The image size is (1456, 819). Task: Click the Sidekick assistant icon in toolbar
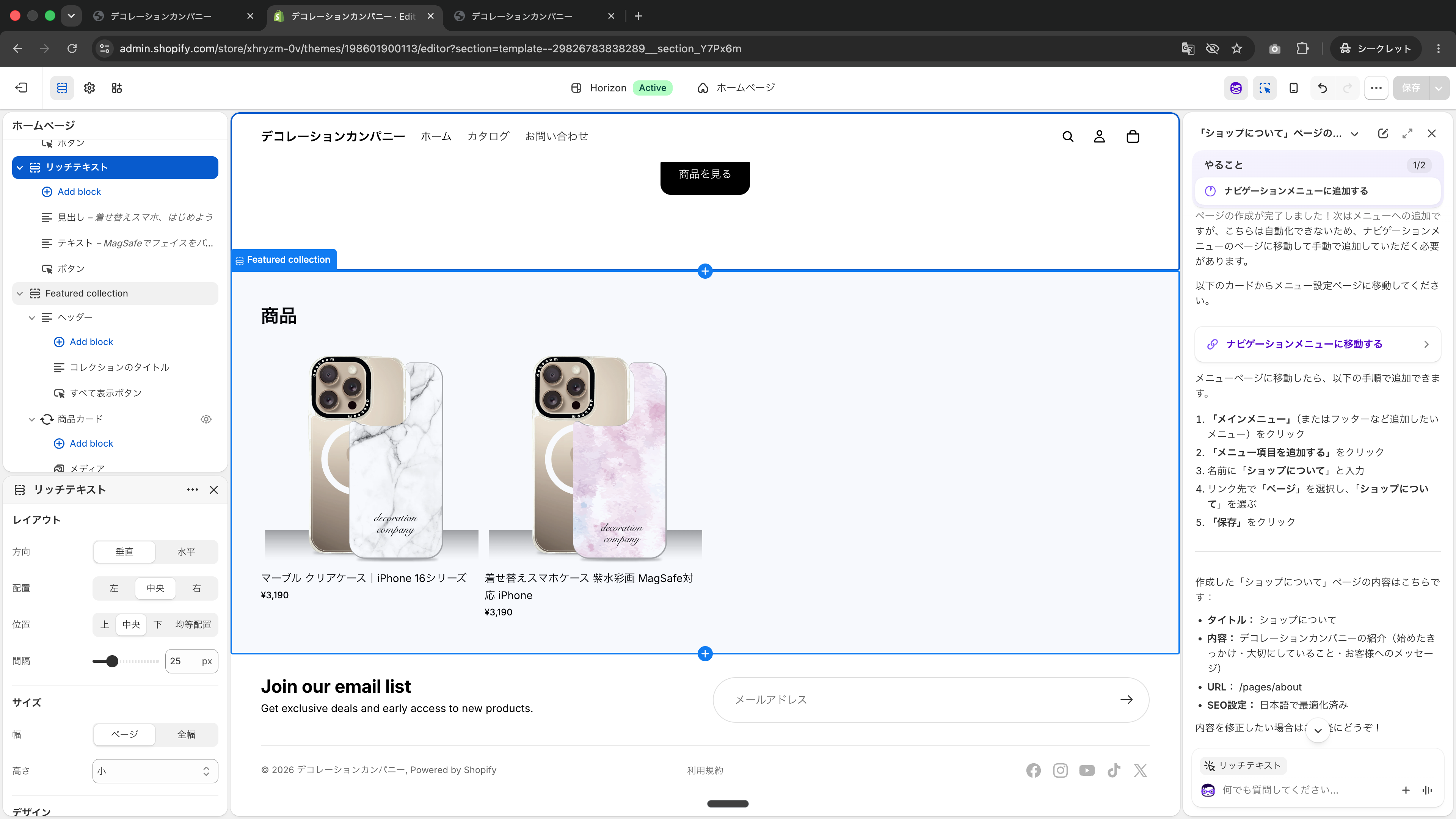(1236, 88)
